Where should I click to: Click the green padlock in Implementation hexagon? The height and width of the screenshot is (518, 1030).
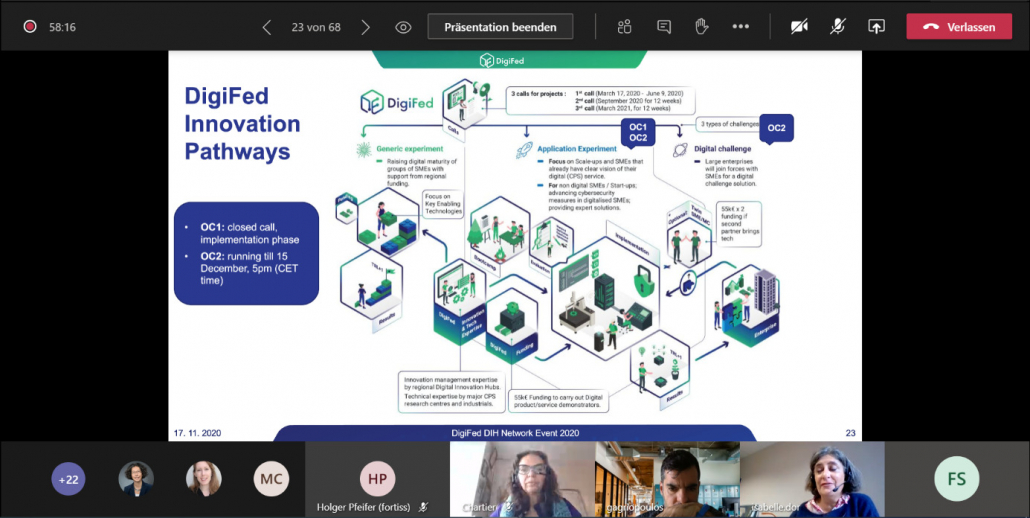click(642, 281)
